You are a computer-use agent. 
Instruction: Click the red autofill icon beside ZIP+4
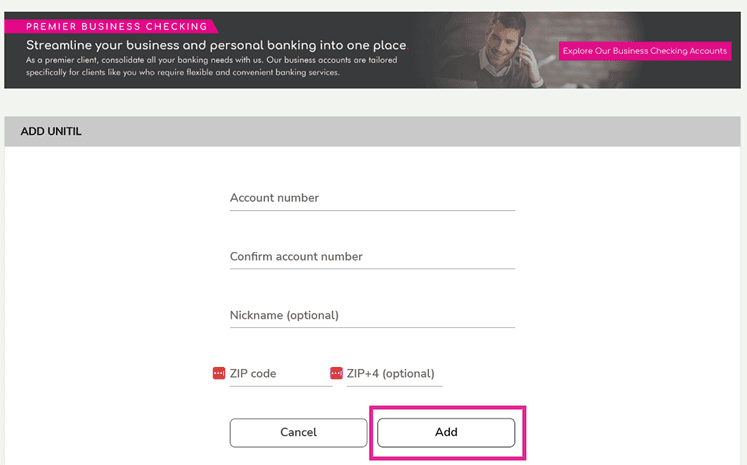coord(336,373)
